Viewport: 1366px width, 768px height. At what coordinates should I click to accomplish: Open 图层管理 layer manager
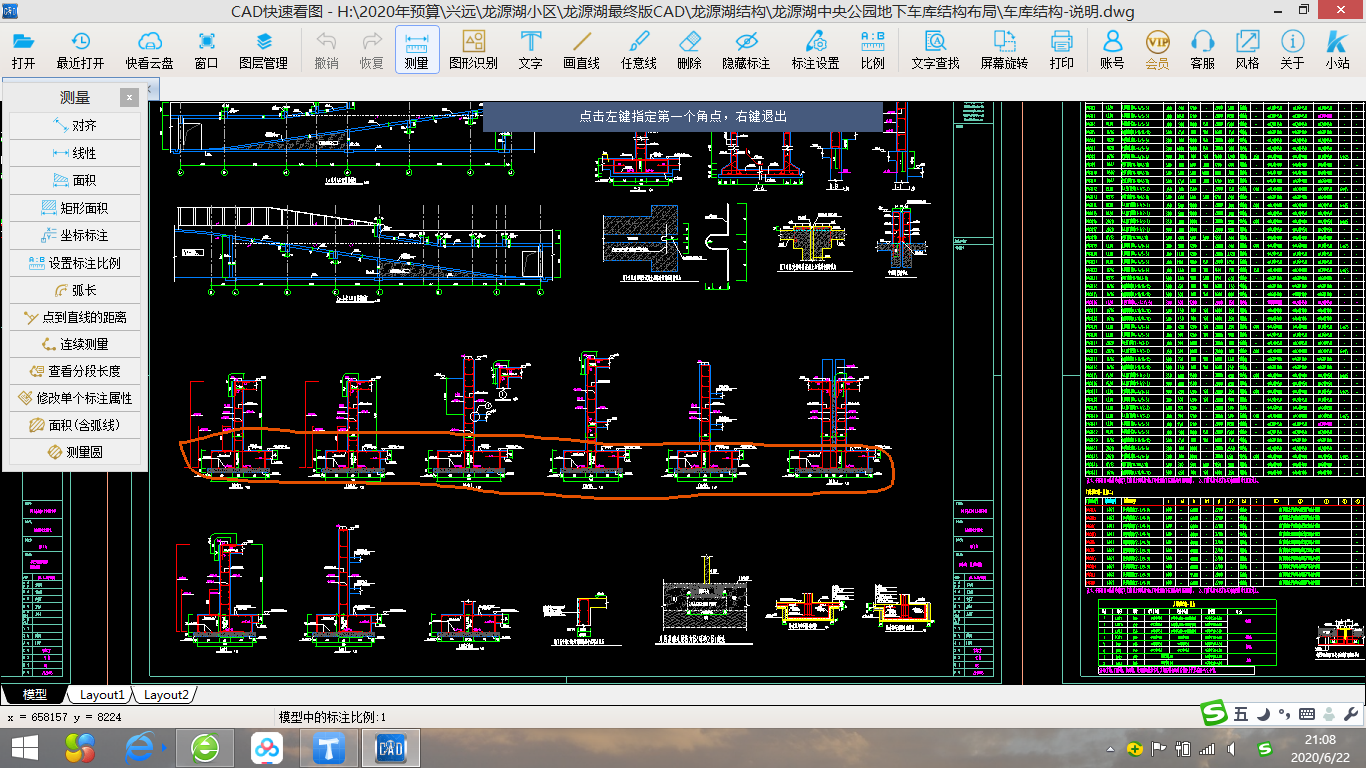pos(263,50)
